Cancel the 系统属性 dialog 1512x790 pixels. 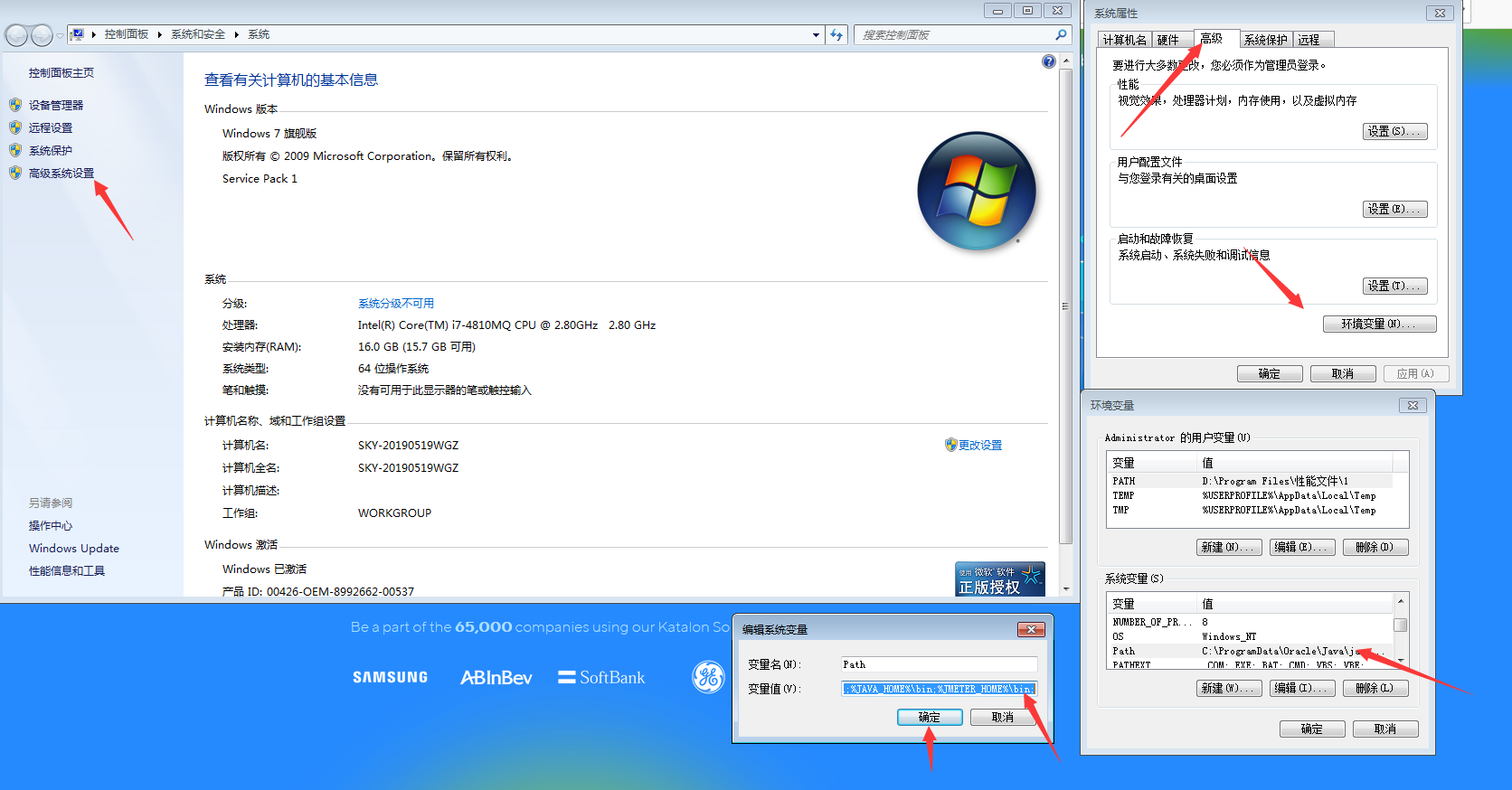tap(1343, 374)
